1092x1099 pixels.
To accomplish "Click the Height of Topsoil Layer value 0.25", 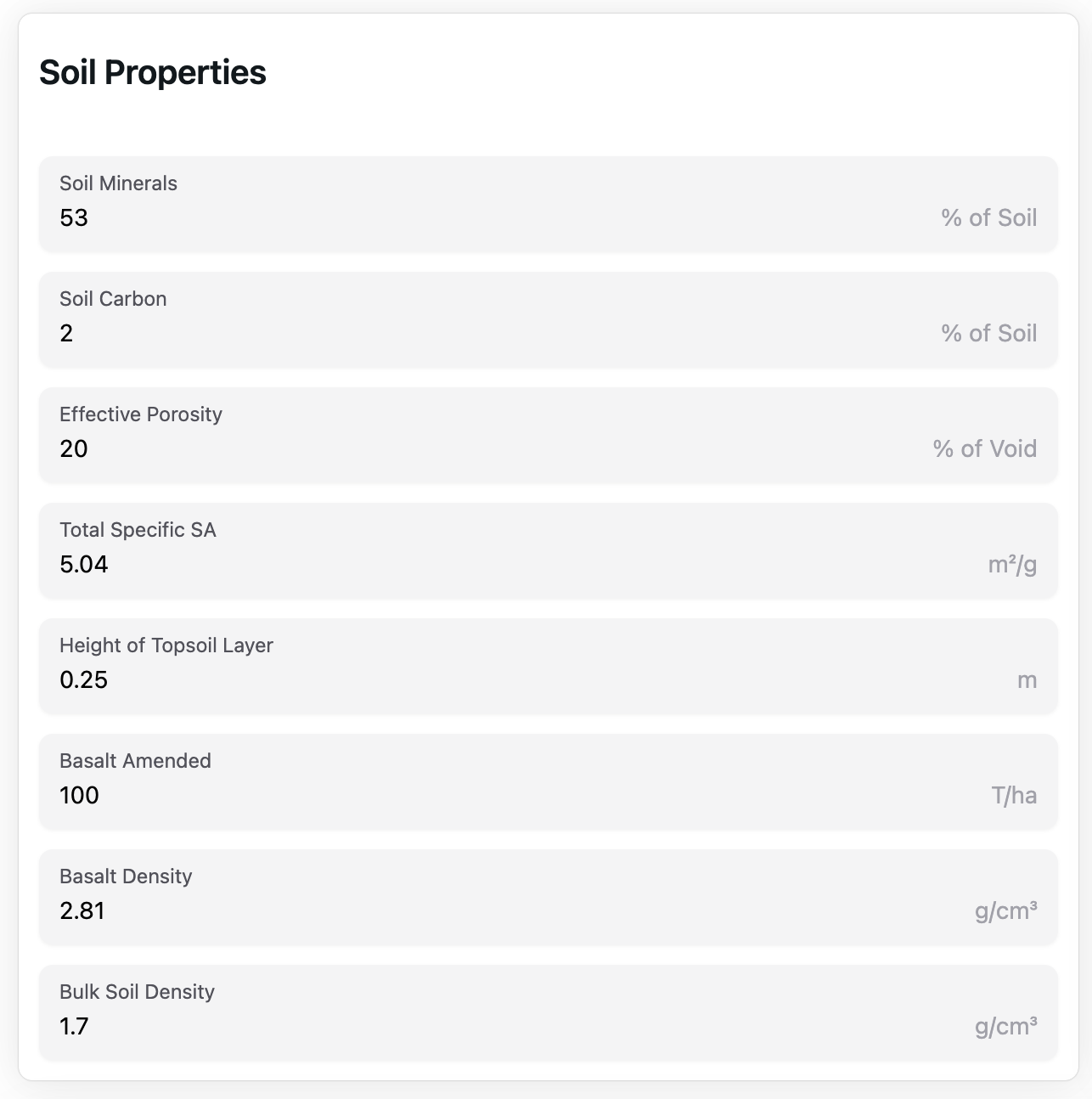I will click(x=84, y=680).
